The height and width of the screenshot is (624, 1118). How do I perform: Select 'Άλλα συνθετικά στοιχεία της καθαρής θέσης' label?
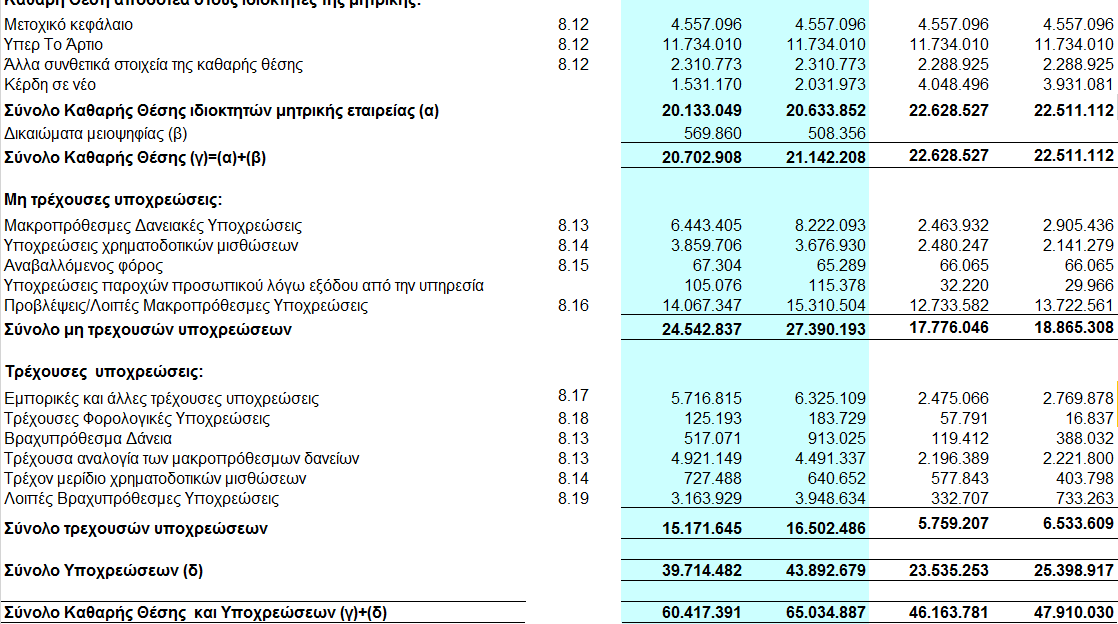click(x=153, y=65)
